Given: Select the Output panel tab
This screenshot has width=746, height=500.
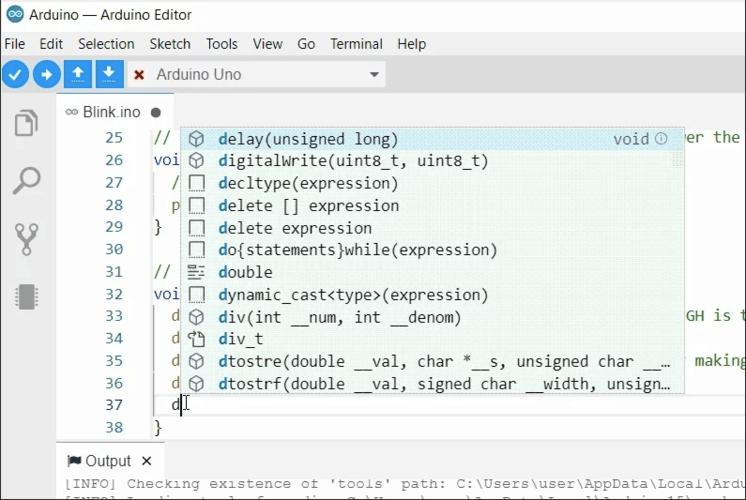Looking at the screenshot, I should coord(108,461).
